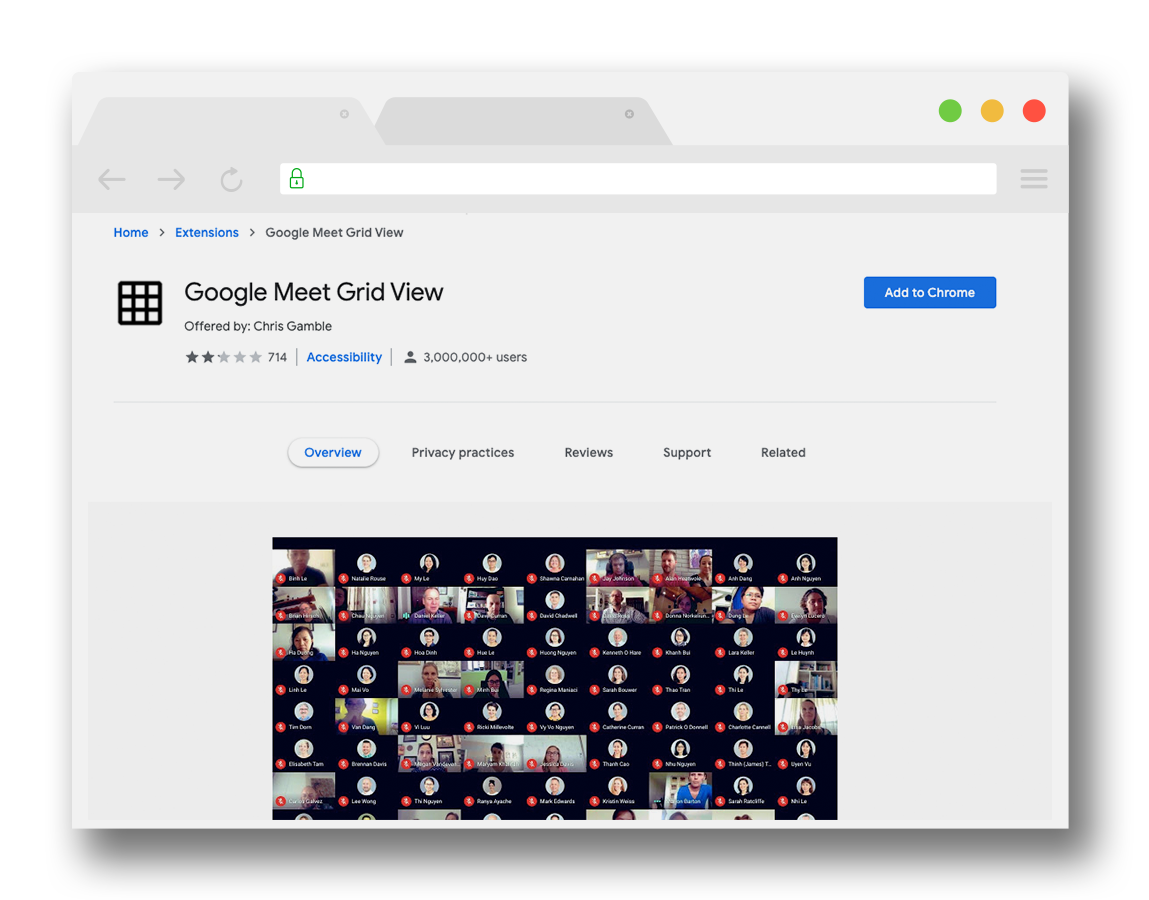The height and width of the screenshot is (900, 1149).
Task: Close the first browser tab
Action: coord(344,114)
